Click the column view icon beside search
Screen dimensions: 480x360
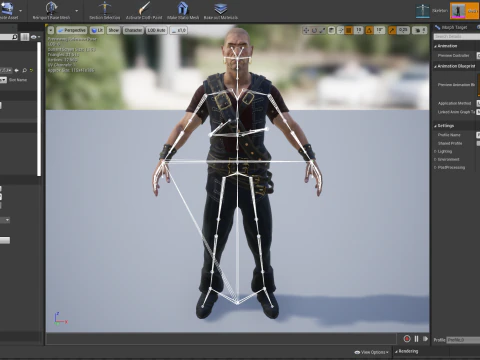coord(25,37)
